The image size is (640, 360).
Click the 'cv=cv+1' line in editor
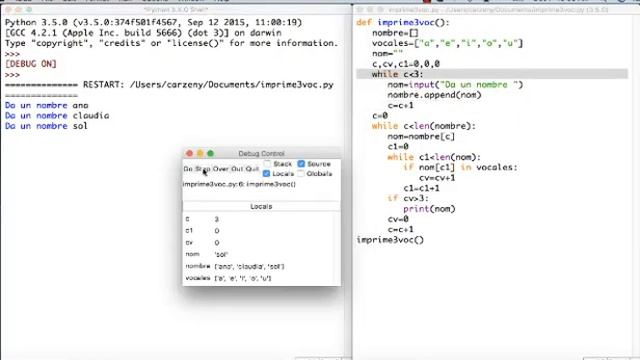pyautogui.click(x=437, y=178)
